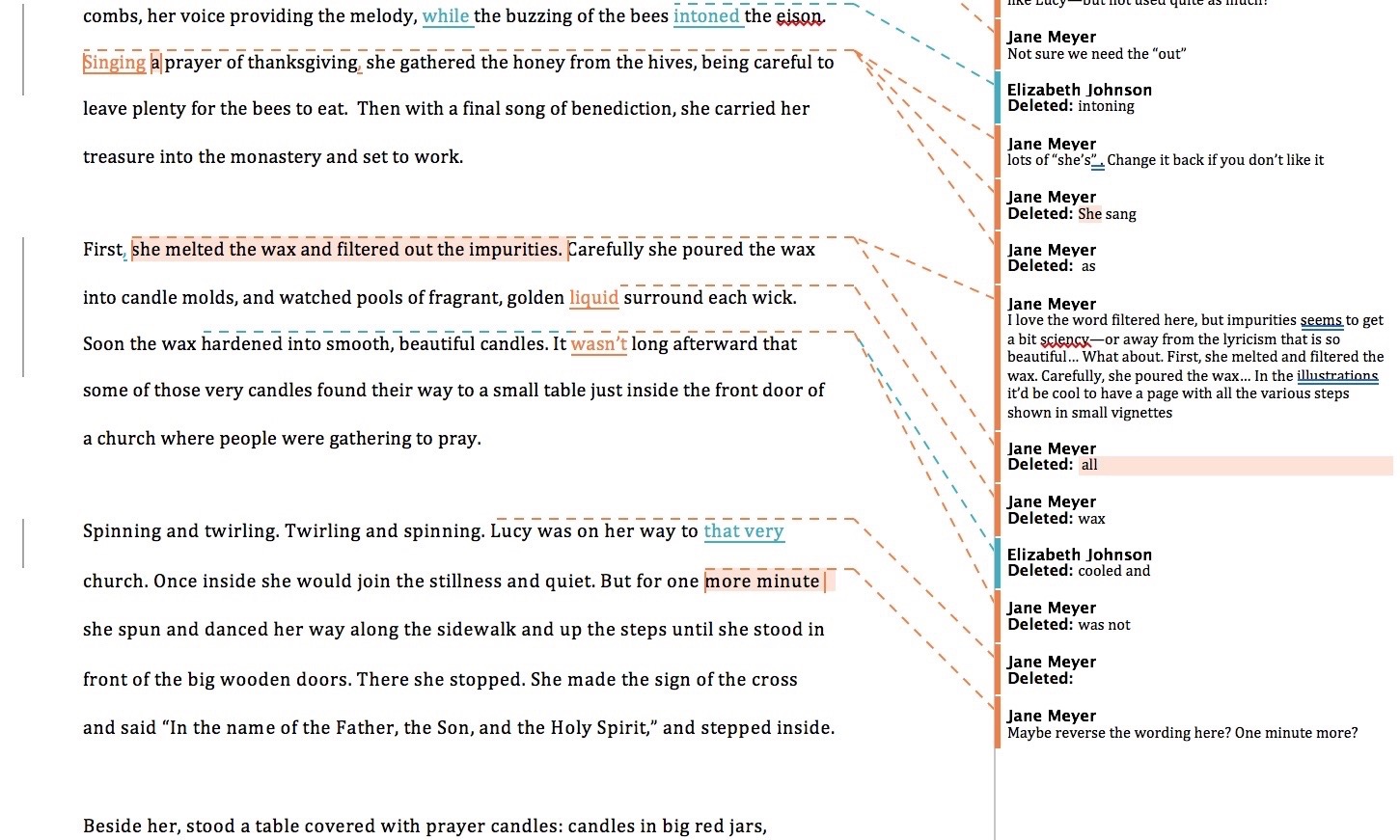
Task: Click the word "thanksgiving" in the document
Action: pos(303,63)
